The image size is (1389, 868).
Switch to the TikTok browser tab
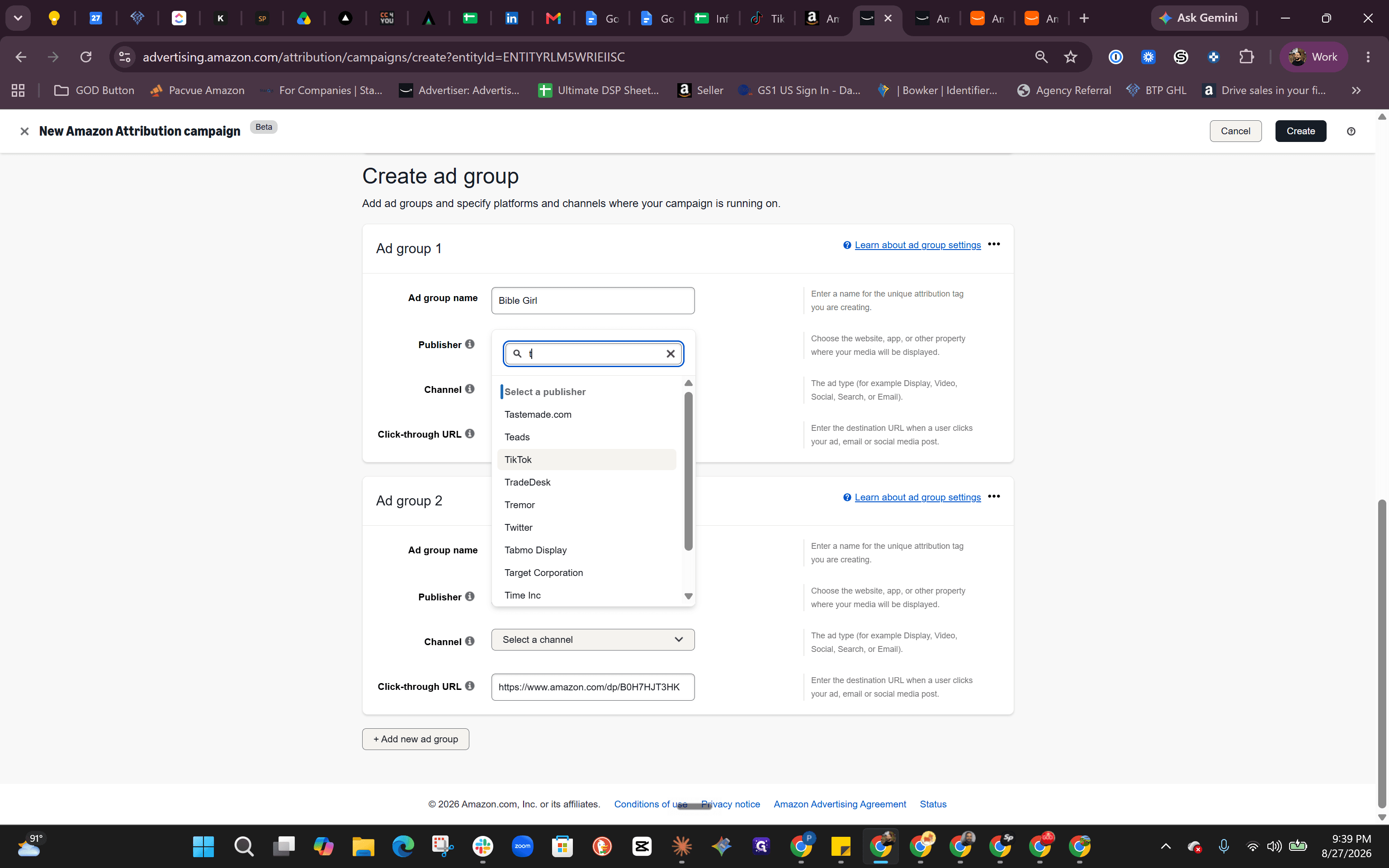click(767, 19)
